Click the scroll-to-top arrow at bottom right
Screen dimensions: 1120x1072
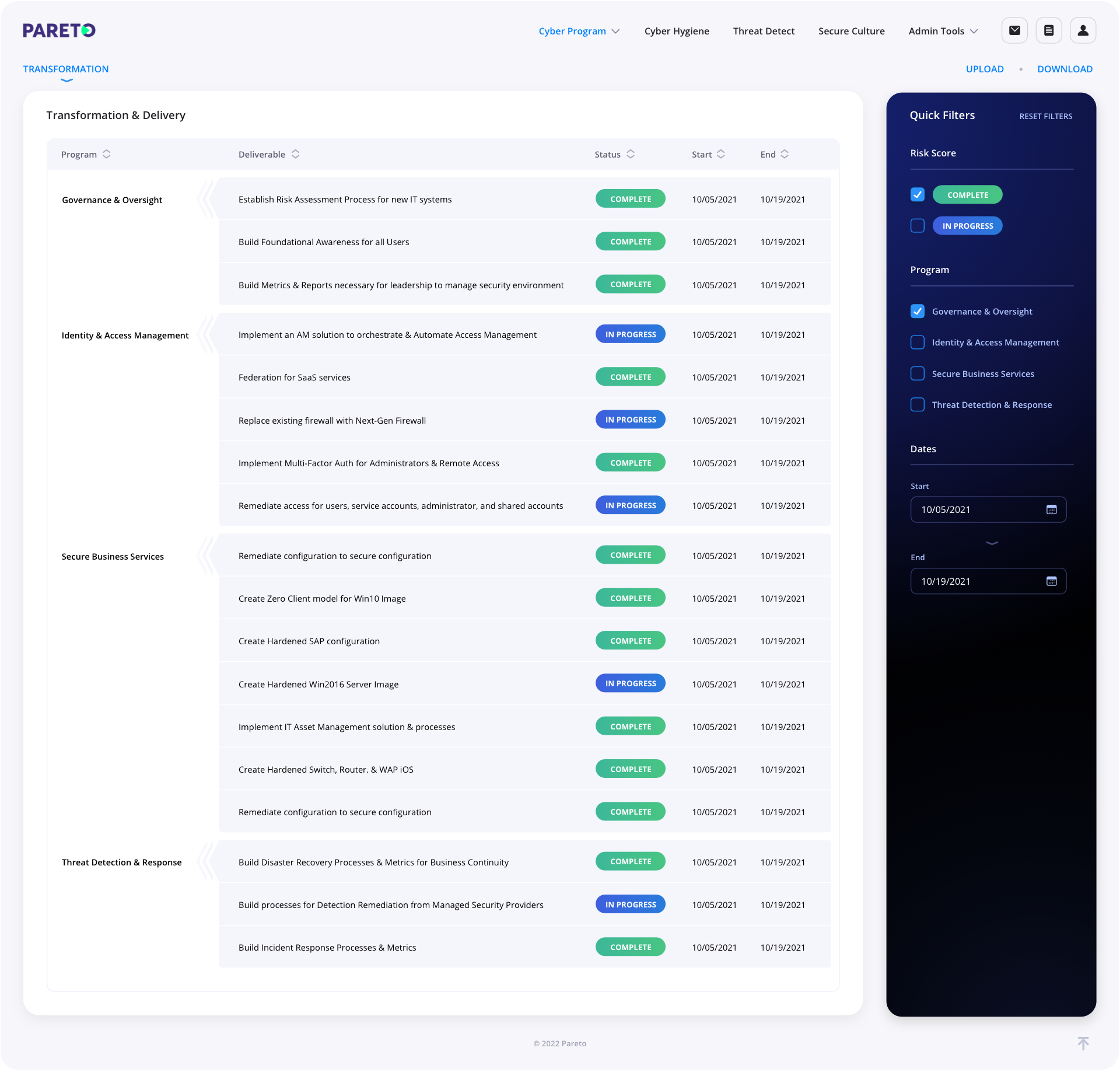(x=1083, y=1043)
